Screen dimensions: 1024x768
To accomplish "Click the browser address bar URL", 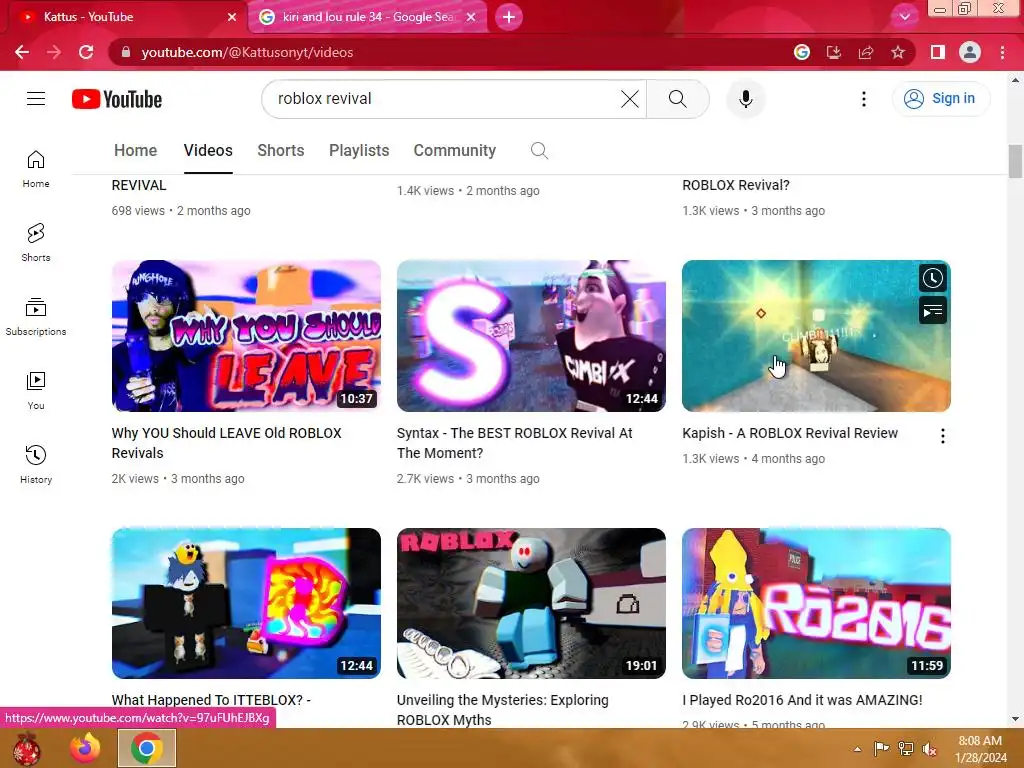I will click(x=247, y=52).
